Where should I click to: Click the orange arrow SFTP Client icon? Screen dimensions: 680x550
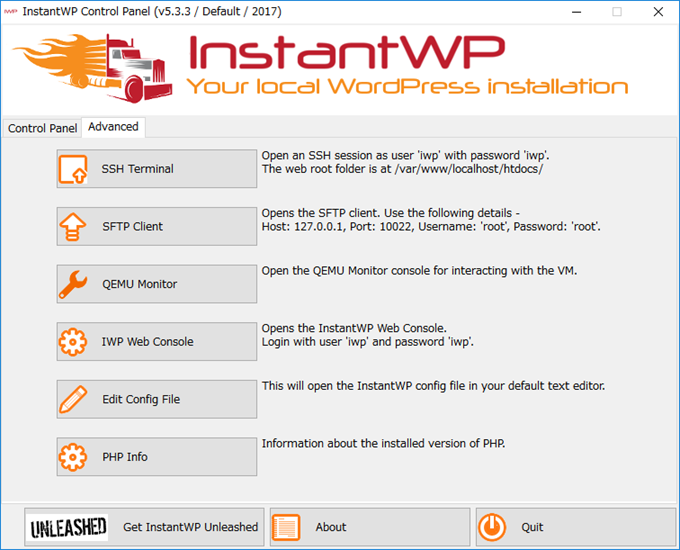click(x=73, y=226)
